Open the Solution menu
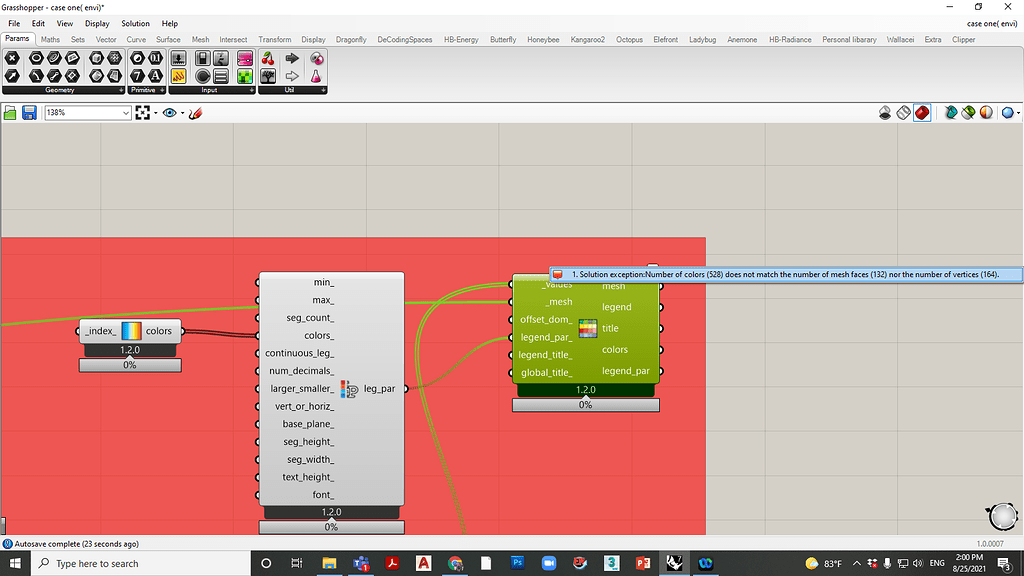 pyautogui.click(x=135, y=23)
